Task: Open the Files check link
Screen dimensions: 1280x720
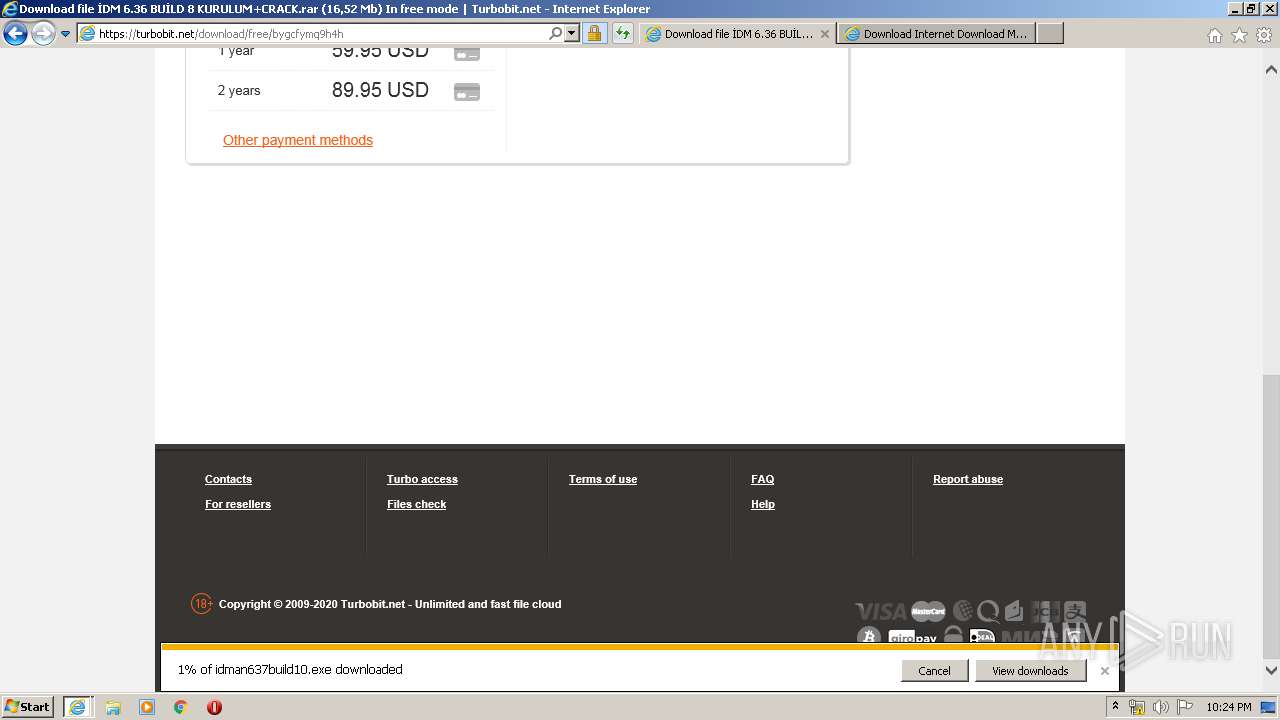Action: (416, 504)
